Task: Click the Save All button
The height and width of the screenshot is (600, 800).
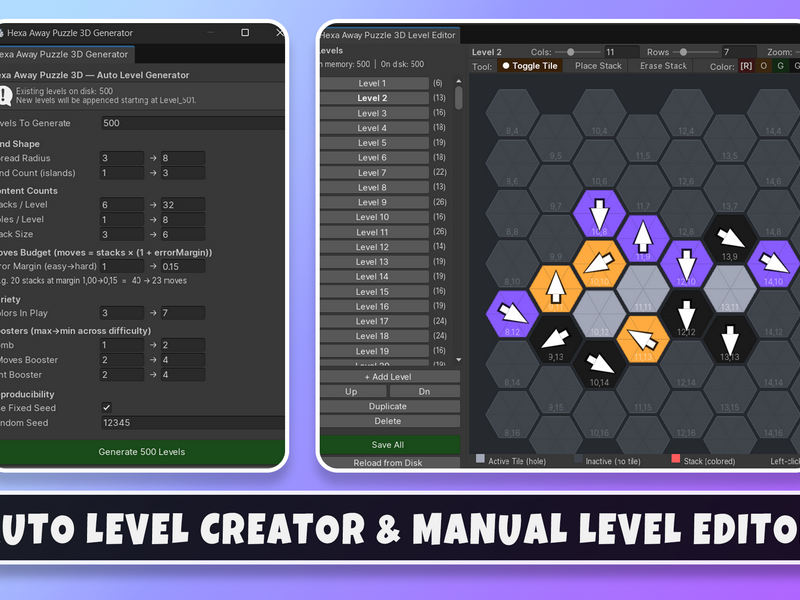Action: (388, 444)
